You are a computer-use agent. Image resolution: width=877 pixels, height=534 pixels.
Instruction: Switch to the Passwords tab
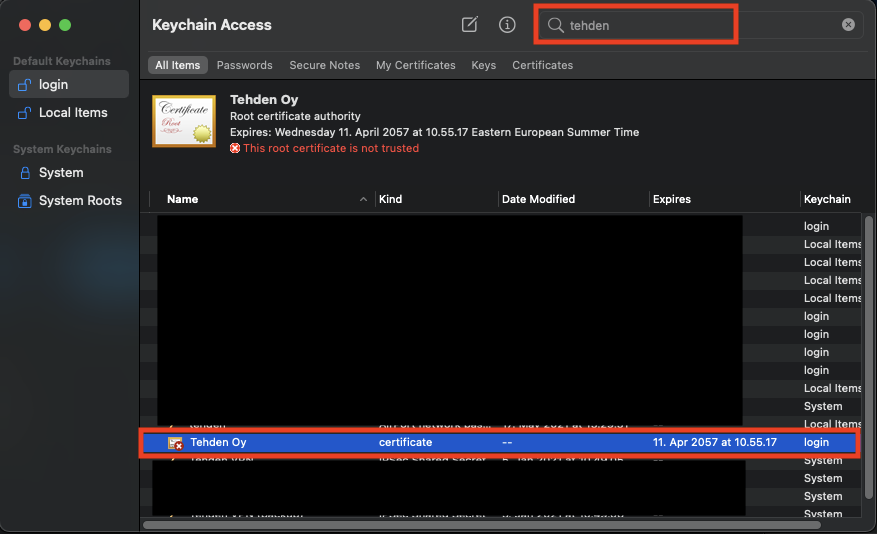coord(244,65)
